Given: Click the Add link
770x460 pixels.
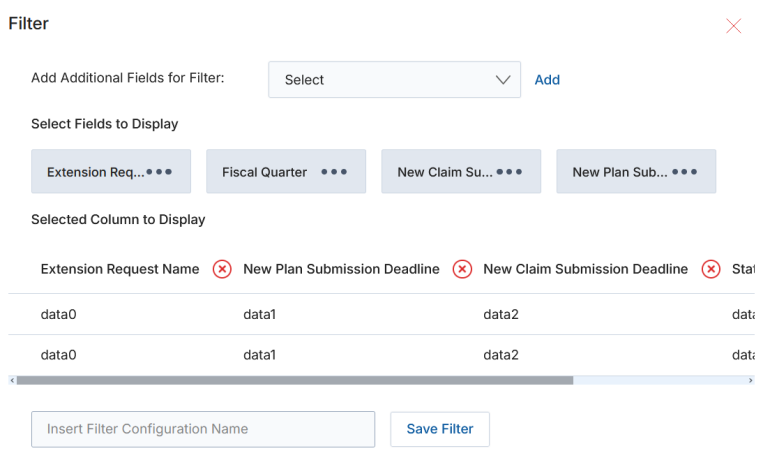Looking at the screenshot, I should pyautogui.click(x=547, y=80).
